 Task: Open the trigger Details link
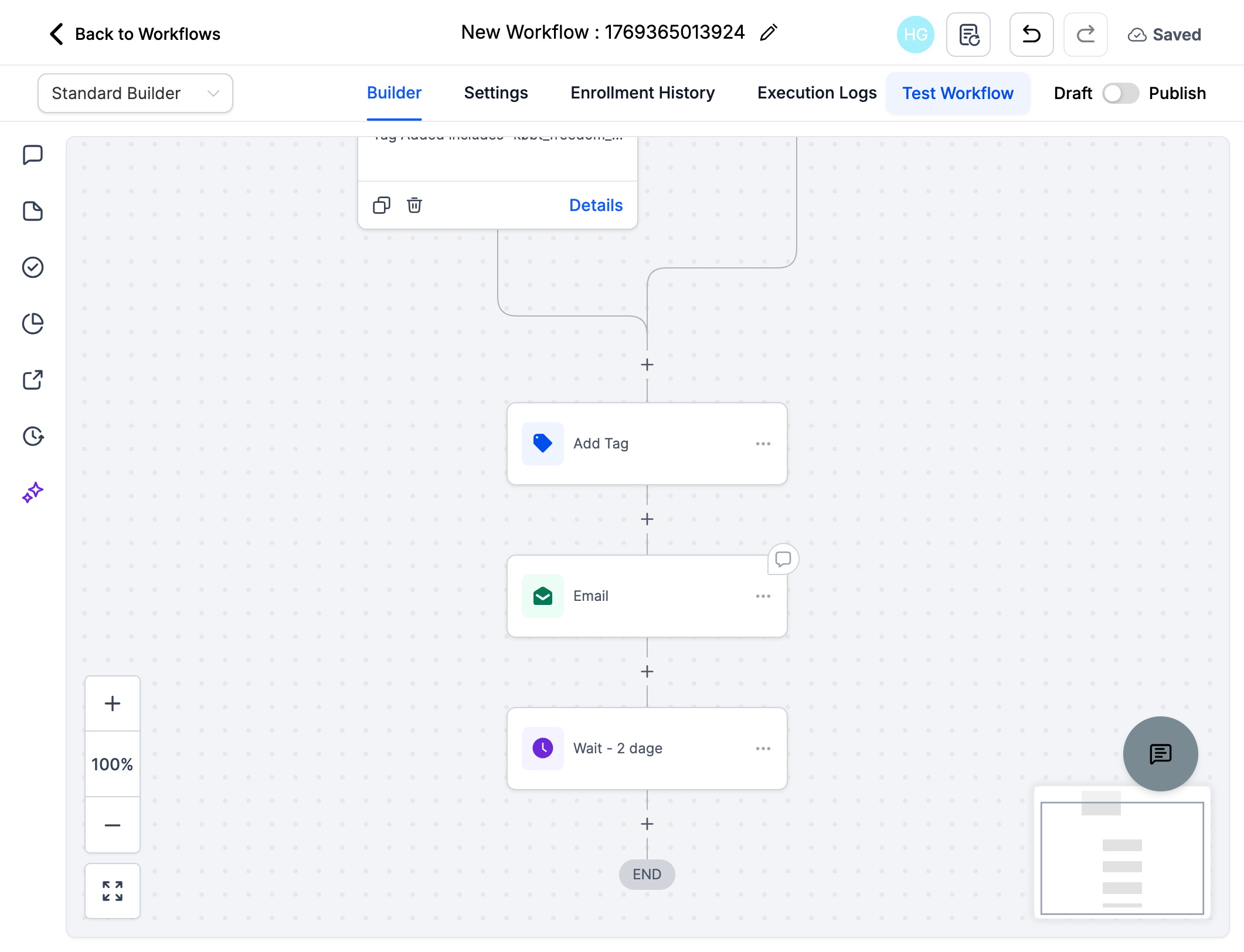(x=596, y=205)
